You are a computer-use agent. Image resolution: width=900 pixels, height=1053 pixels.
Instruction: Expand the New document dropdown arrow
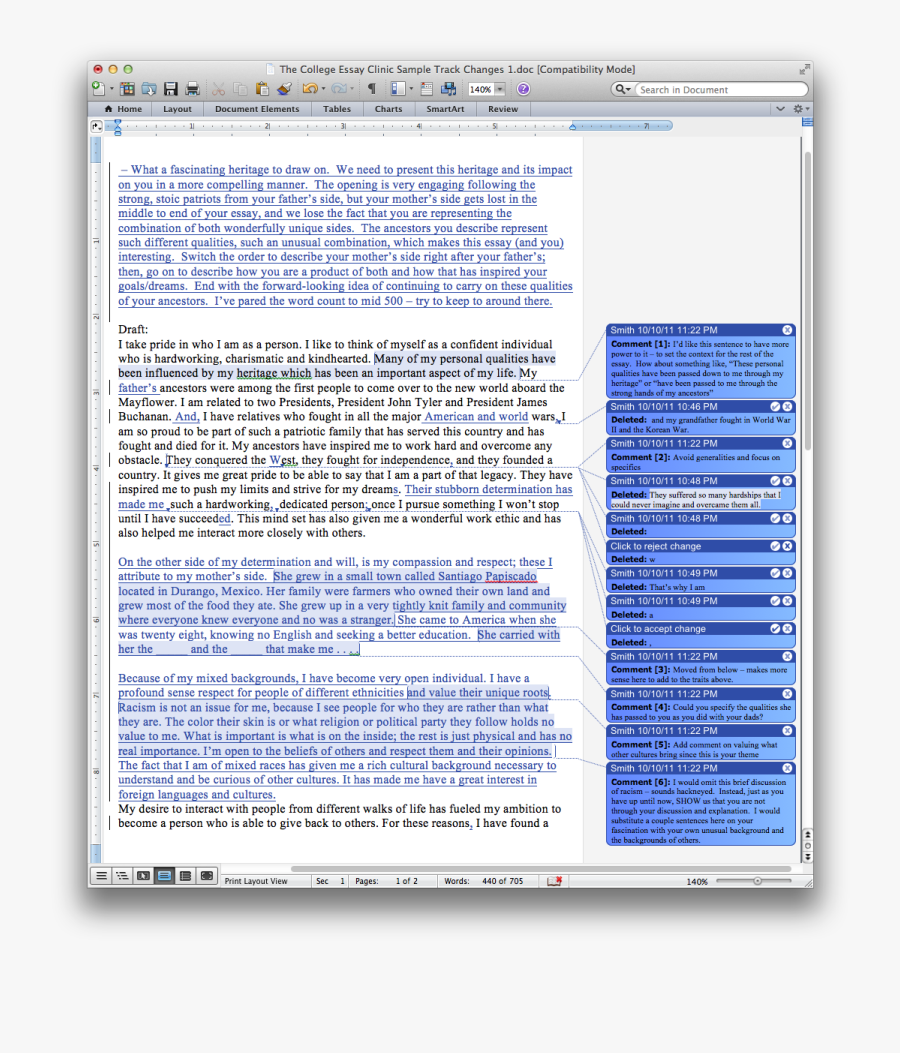110,89
